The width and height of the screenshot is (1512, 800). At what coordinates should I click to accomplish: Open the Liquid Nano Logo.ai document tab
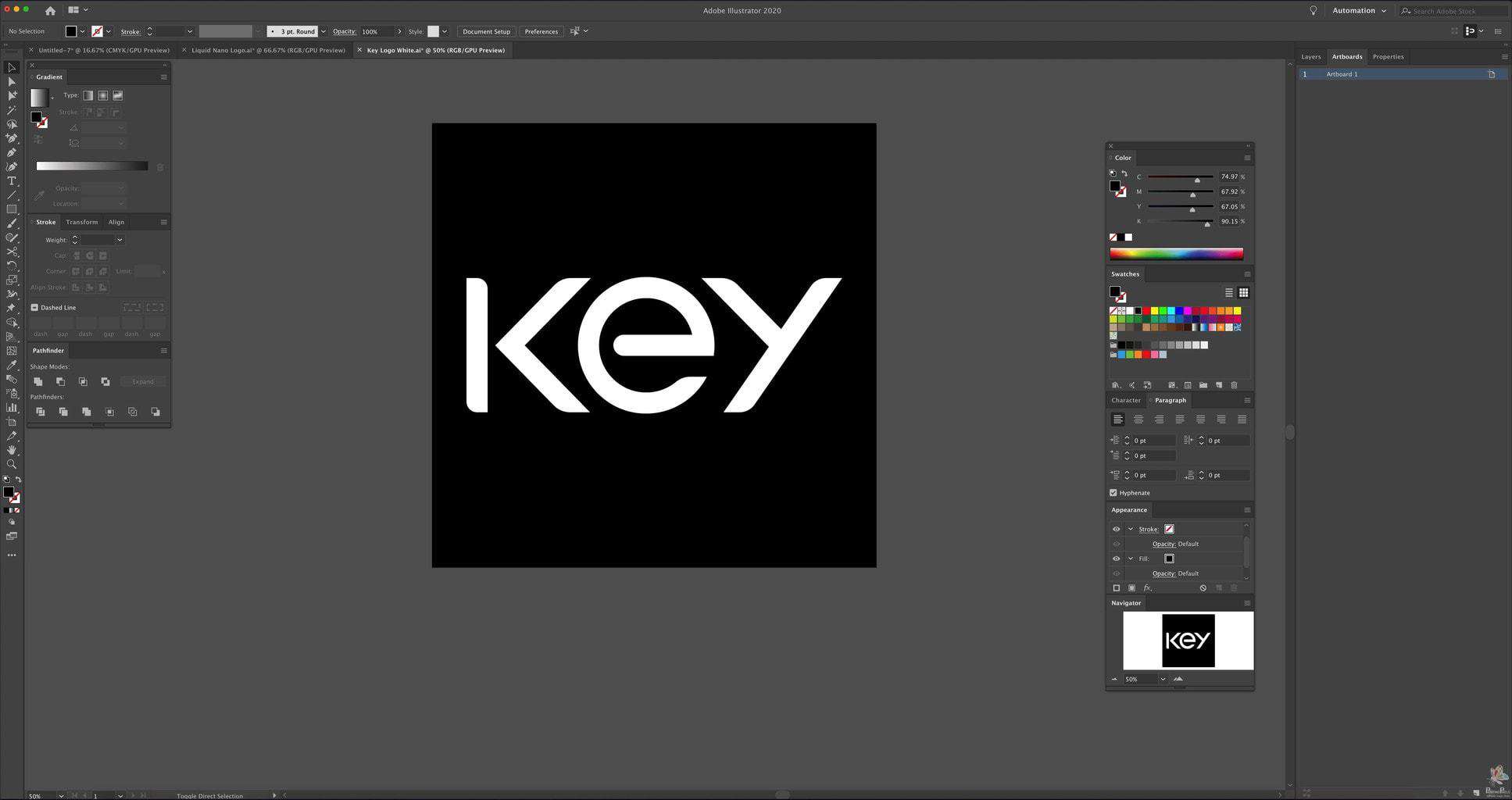[x=267, y=50]
